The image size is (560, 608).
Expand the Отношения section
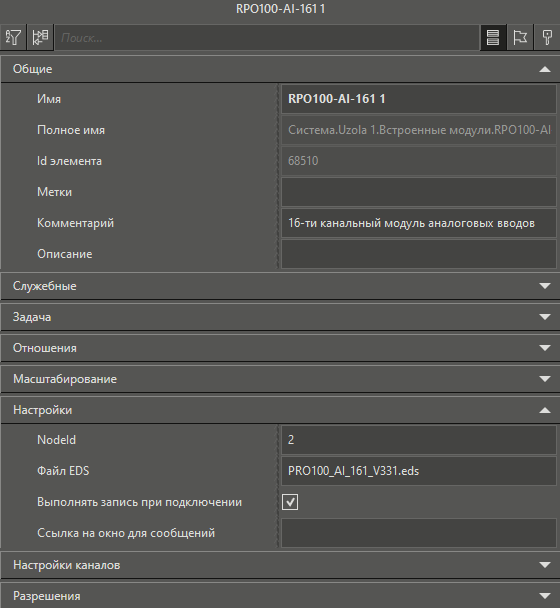(280, 348)
